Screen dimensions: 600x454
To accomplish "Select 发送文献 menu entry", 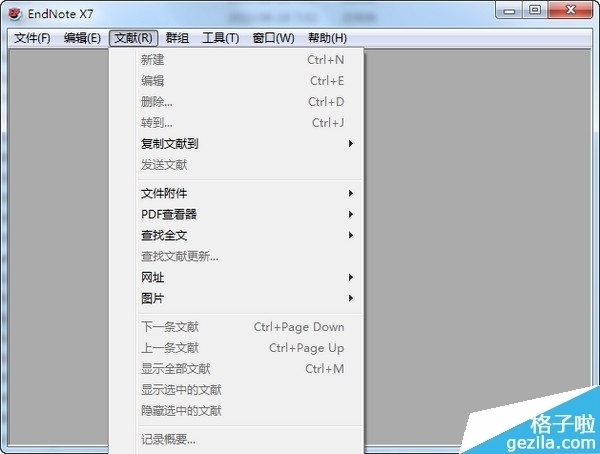I will point(236,165).
